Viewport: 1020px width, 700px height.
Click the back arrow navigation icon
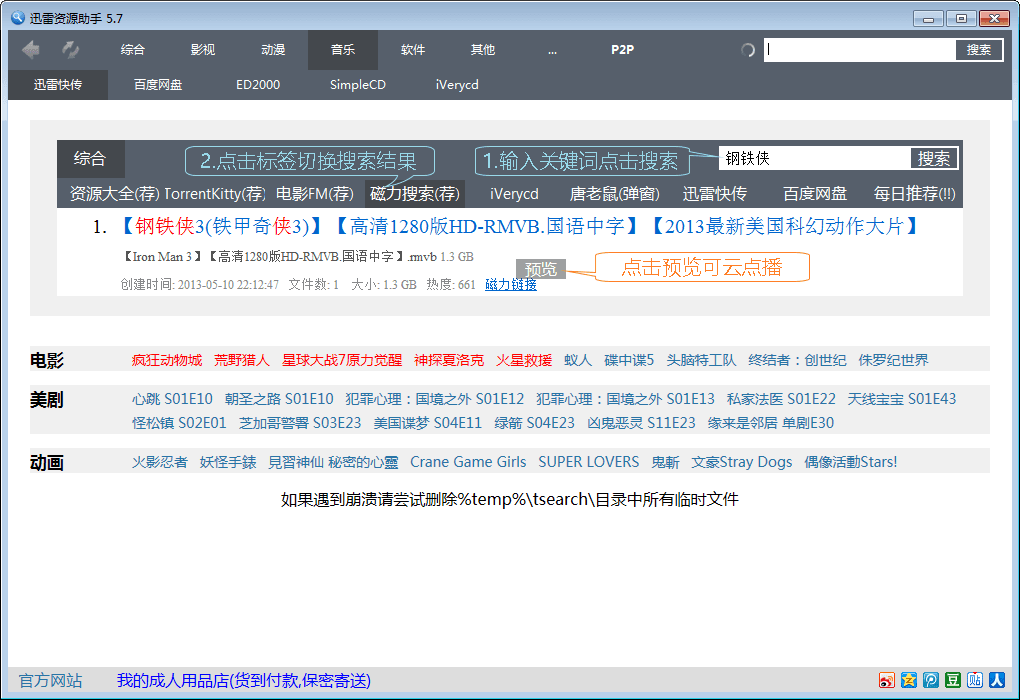click(x=31, y=49)
